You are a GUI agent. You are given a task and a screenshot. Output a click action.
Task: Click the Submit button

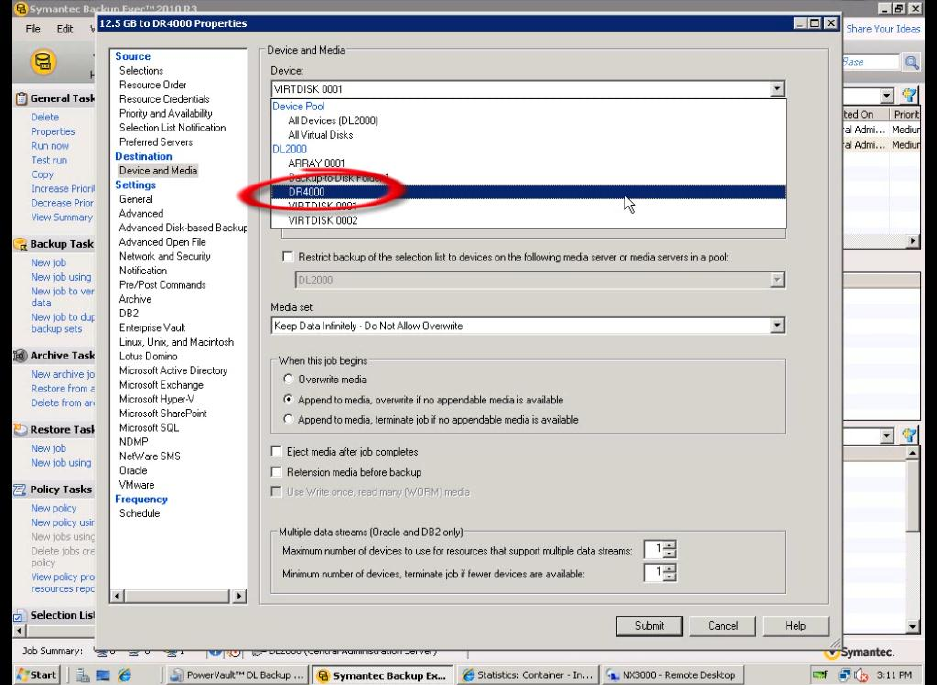pos(649,626)
